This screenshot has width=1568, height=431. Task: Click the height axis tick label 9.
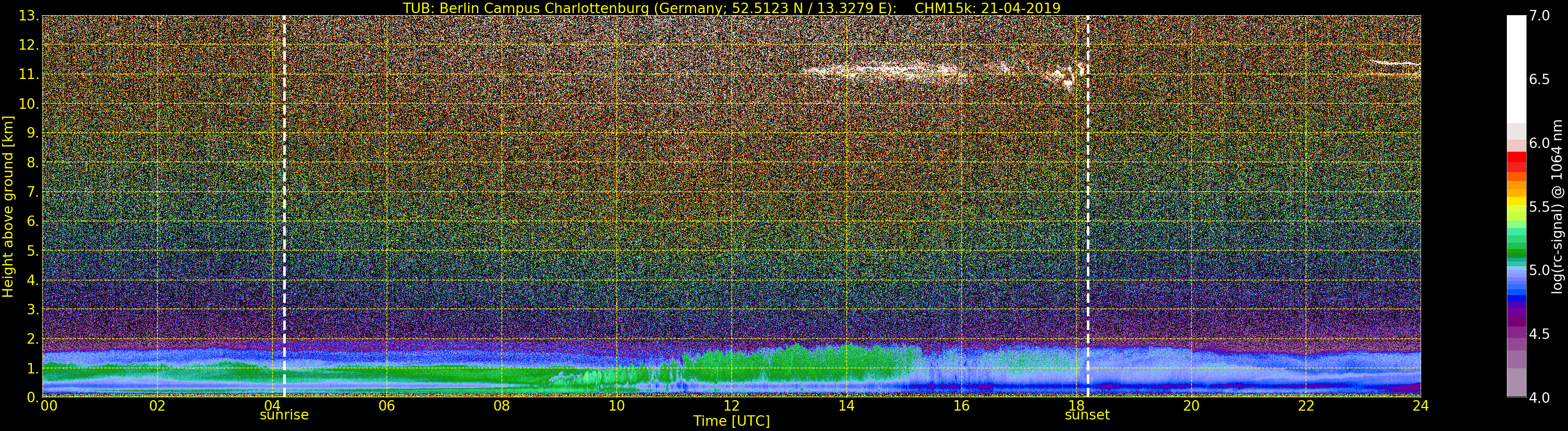[33, 133]
